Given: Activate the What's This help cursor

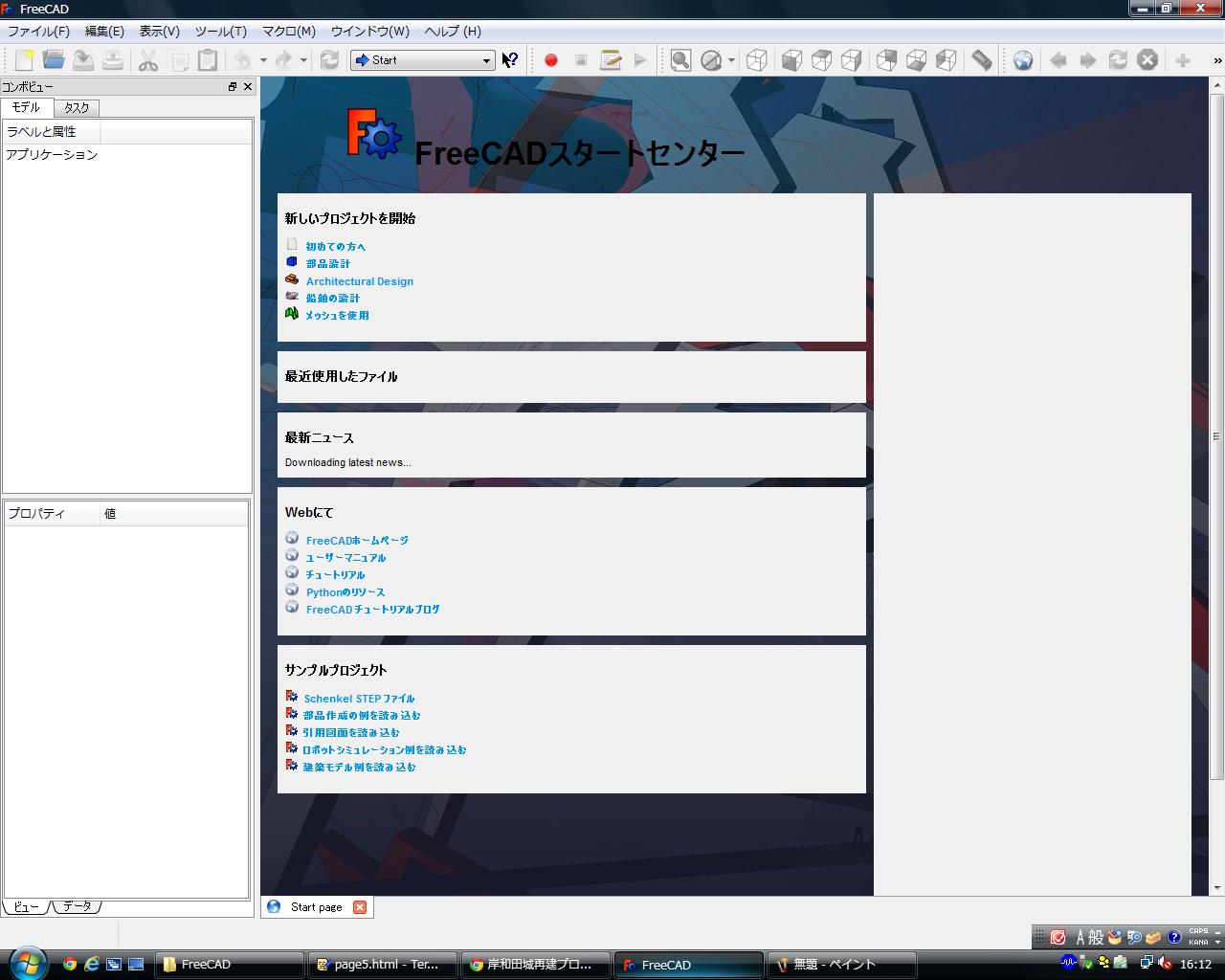Looking at the screenshot, I should coord(510,60).
